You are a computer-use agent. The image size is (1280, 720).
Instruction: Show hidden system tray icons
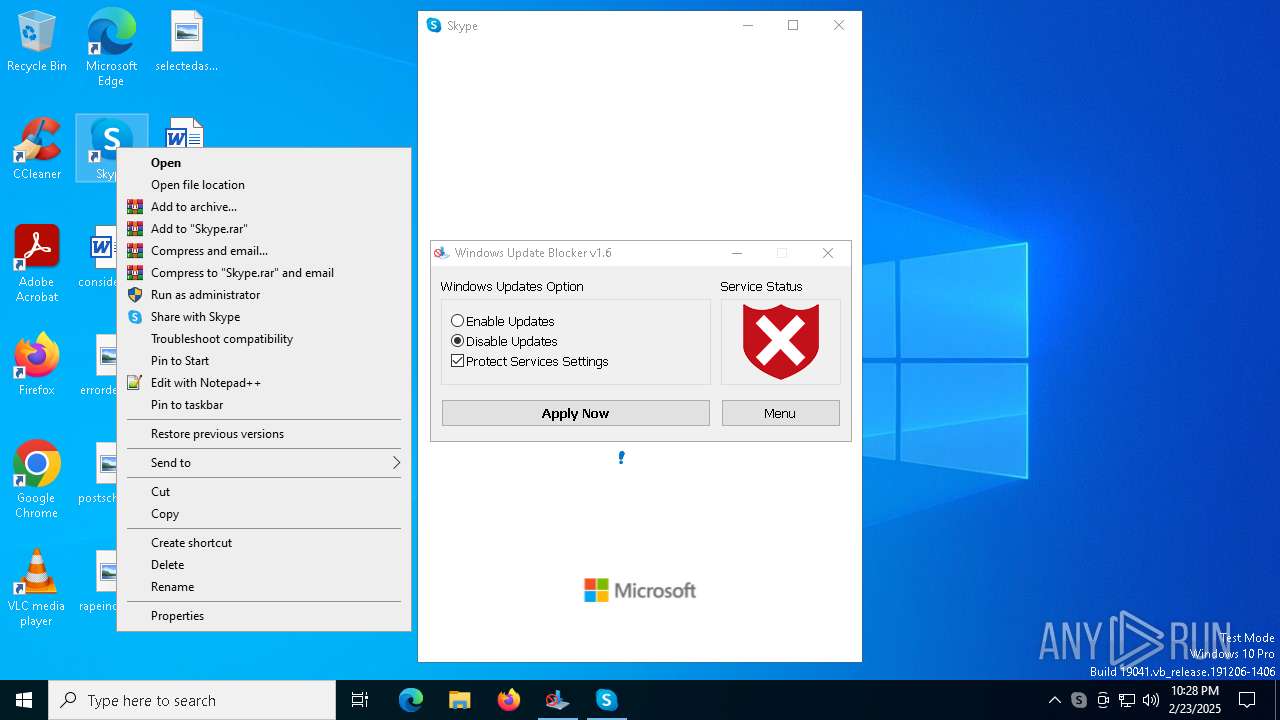point(1054,700)
